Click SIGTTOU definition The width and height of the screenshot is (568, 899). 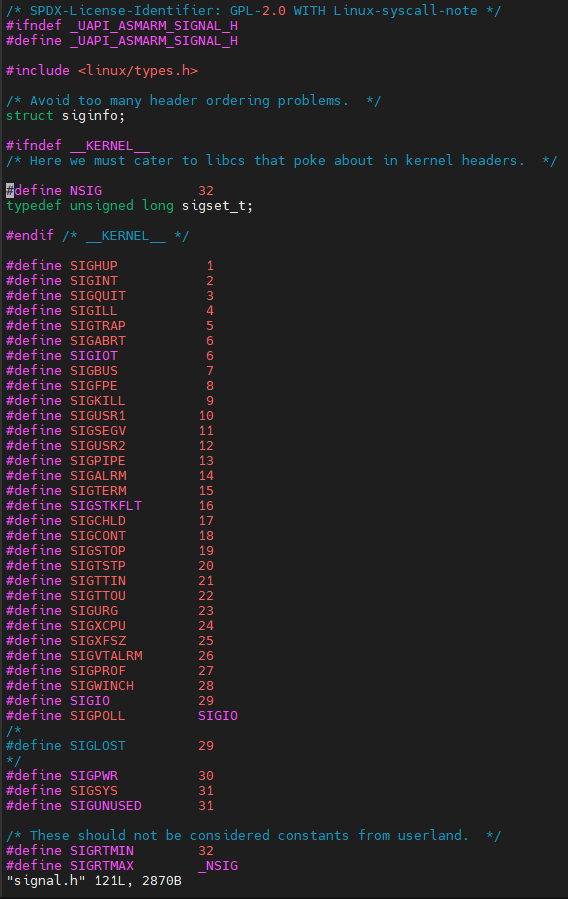(110, 595)
